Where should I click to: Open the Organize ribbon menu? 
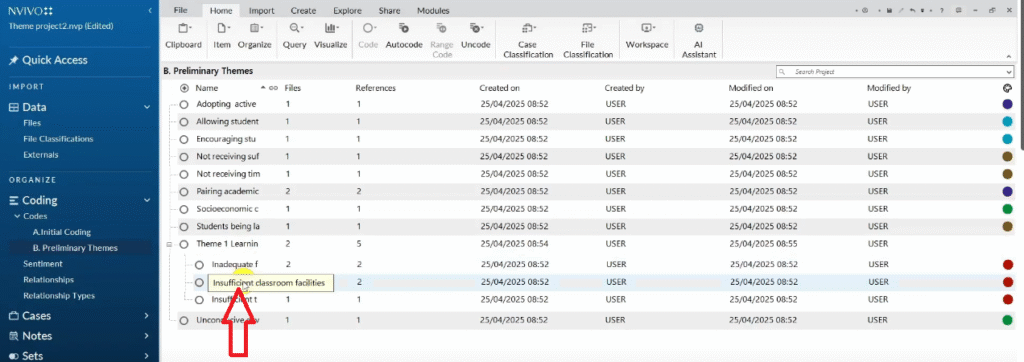coord(255,36)
